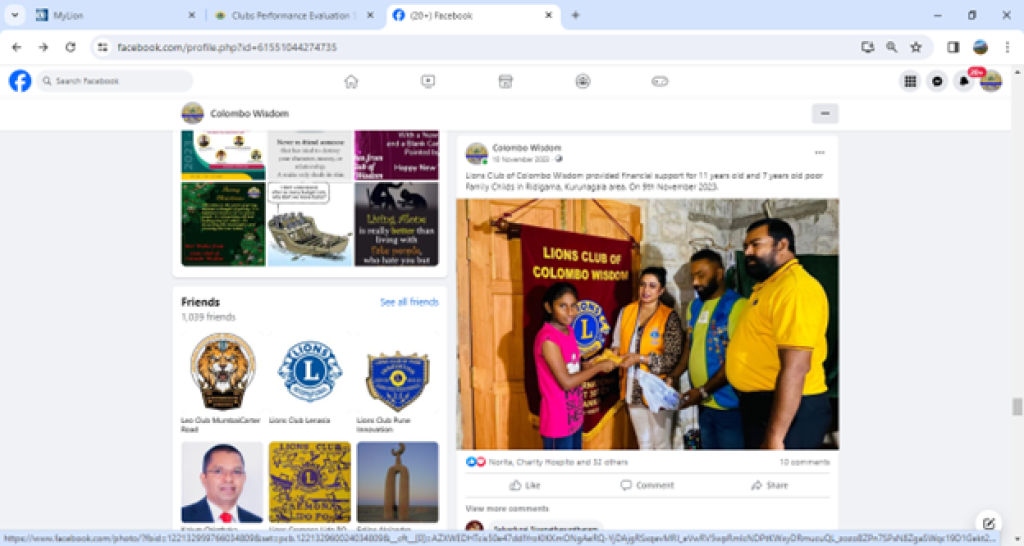View site information icon in address bar
The height and width of the screenshot is (546, 1024).
tap(103, 47)
